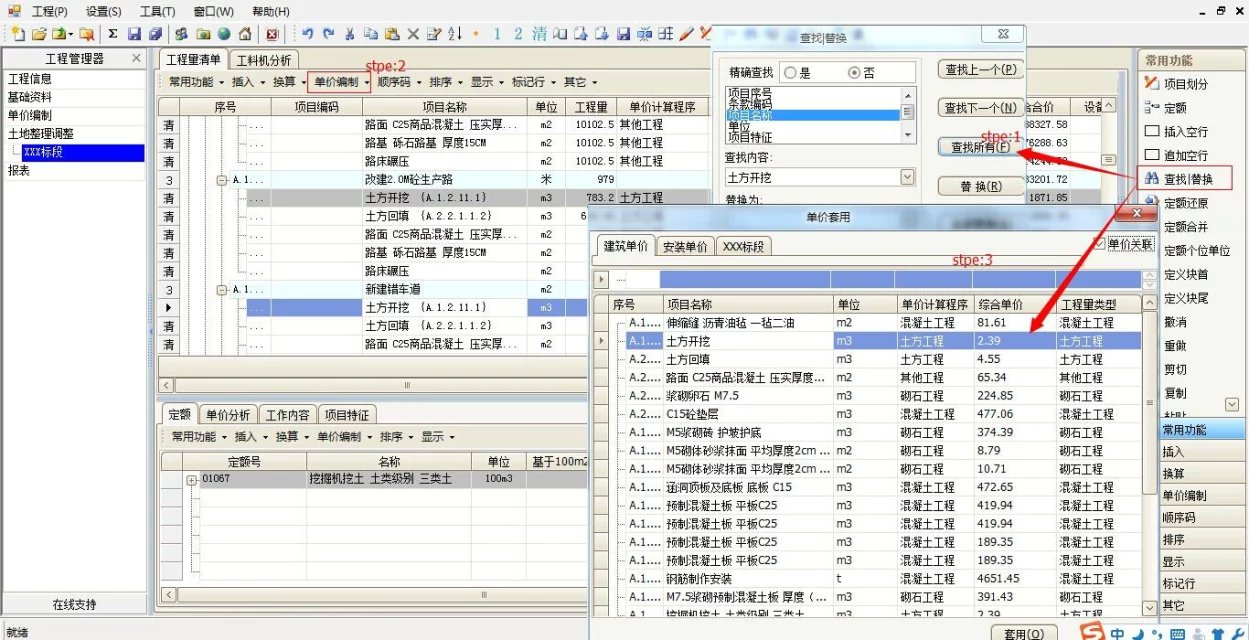
Task: Click the 查找所有(F) button
Action: [x=981, y=147]
